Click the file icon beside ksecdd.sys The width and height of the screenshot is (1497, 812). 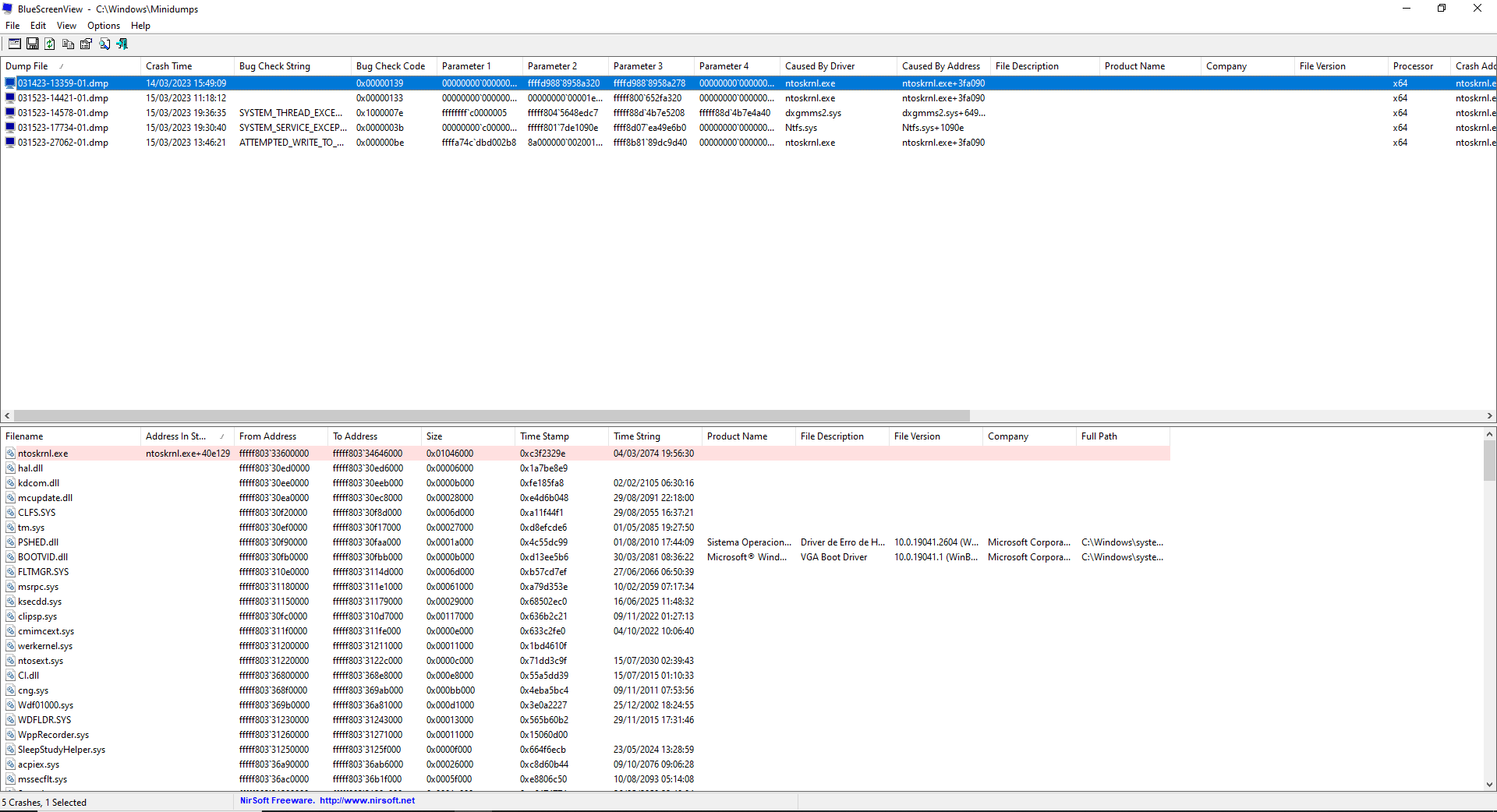click(11, 602)
